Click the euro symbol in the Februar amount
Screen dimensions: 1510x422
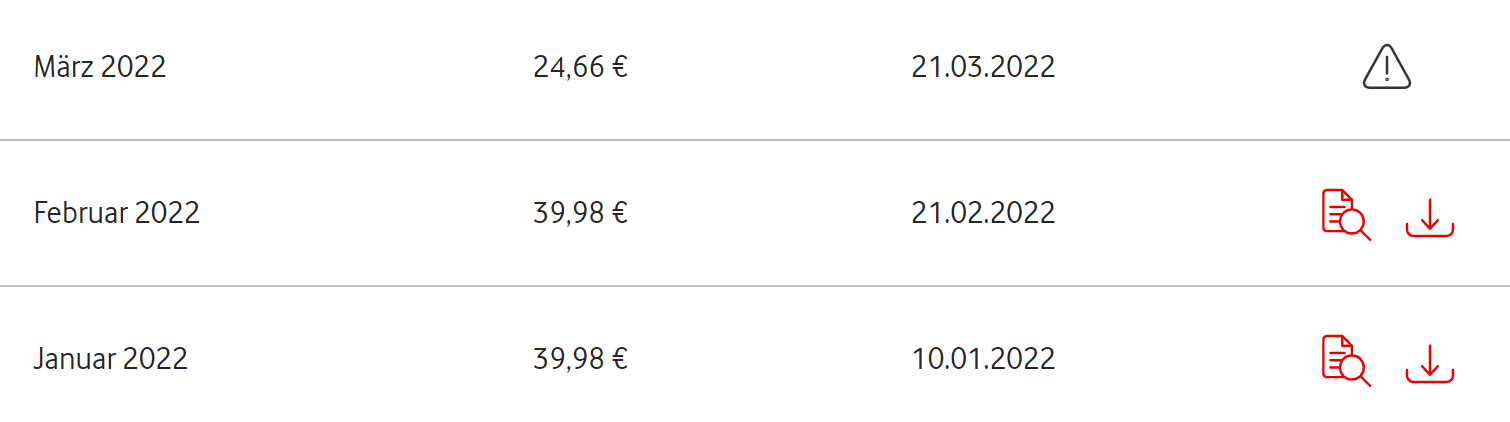[x=620, y=214]
